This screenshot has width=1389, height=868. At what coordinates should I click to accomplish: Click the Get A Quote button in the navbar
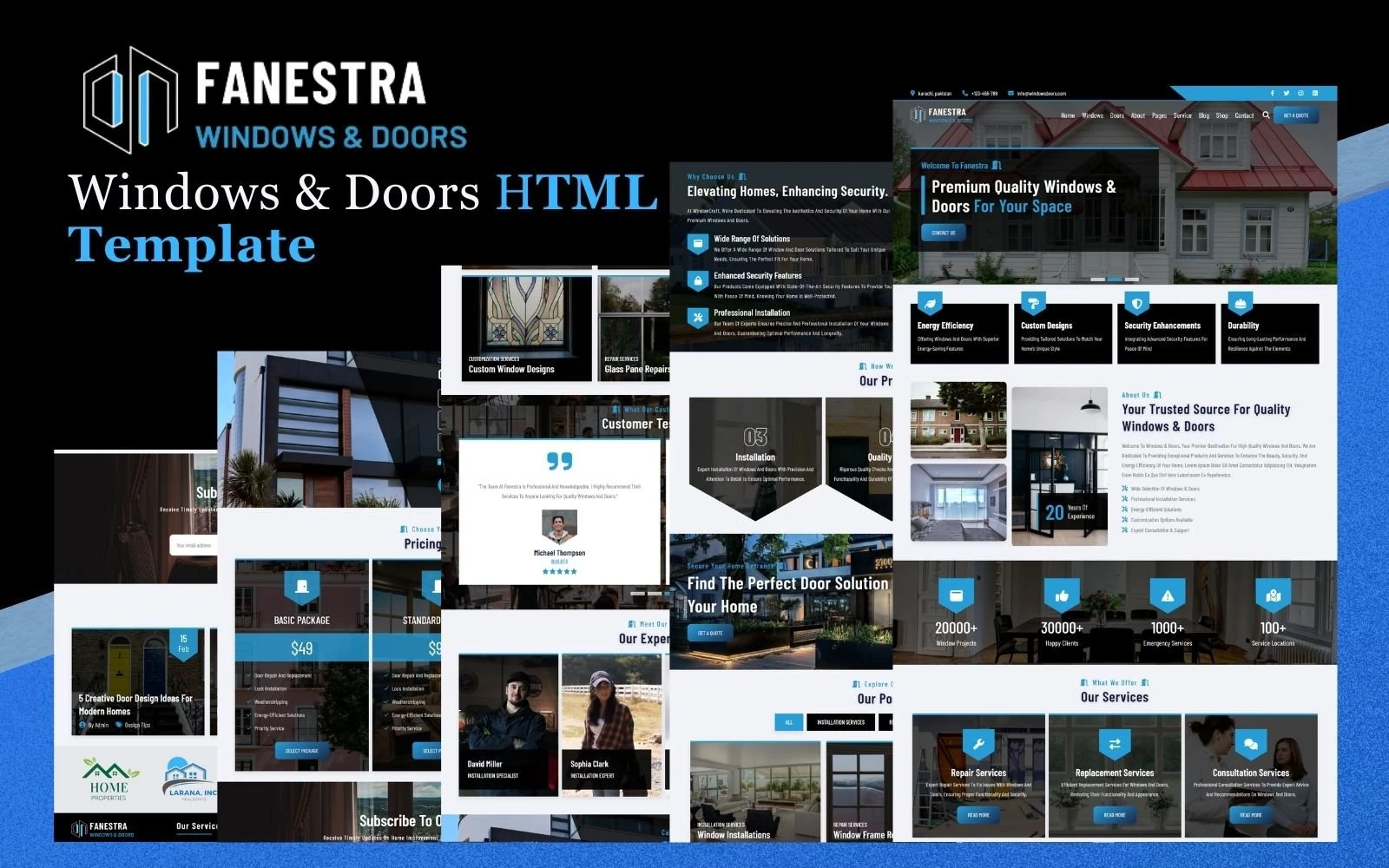click(1296, 115)
